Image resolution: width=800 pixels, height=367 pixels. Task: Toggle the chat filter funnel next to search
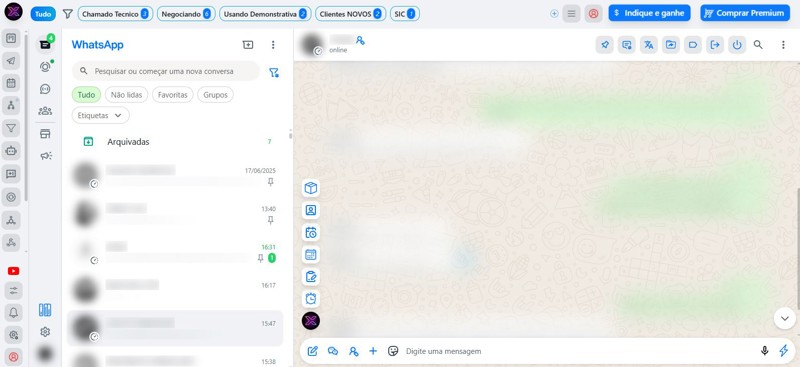(273, 72)
